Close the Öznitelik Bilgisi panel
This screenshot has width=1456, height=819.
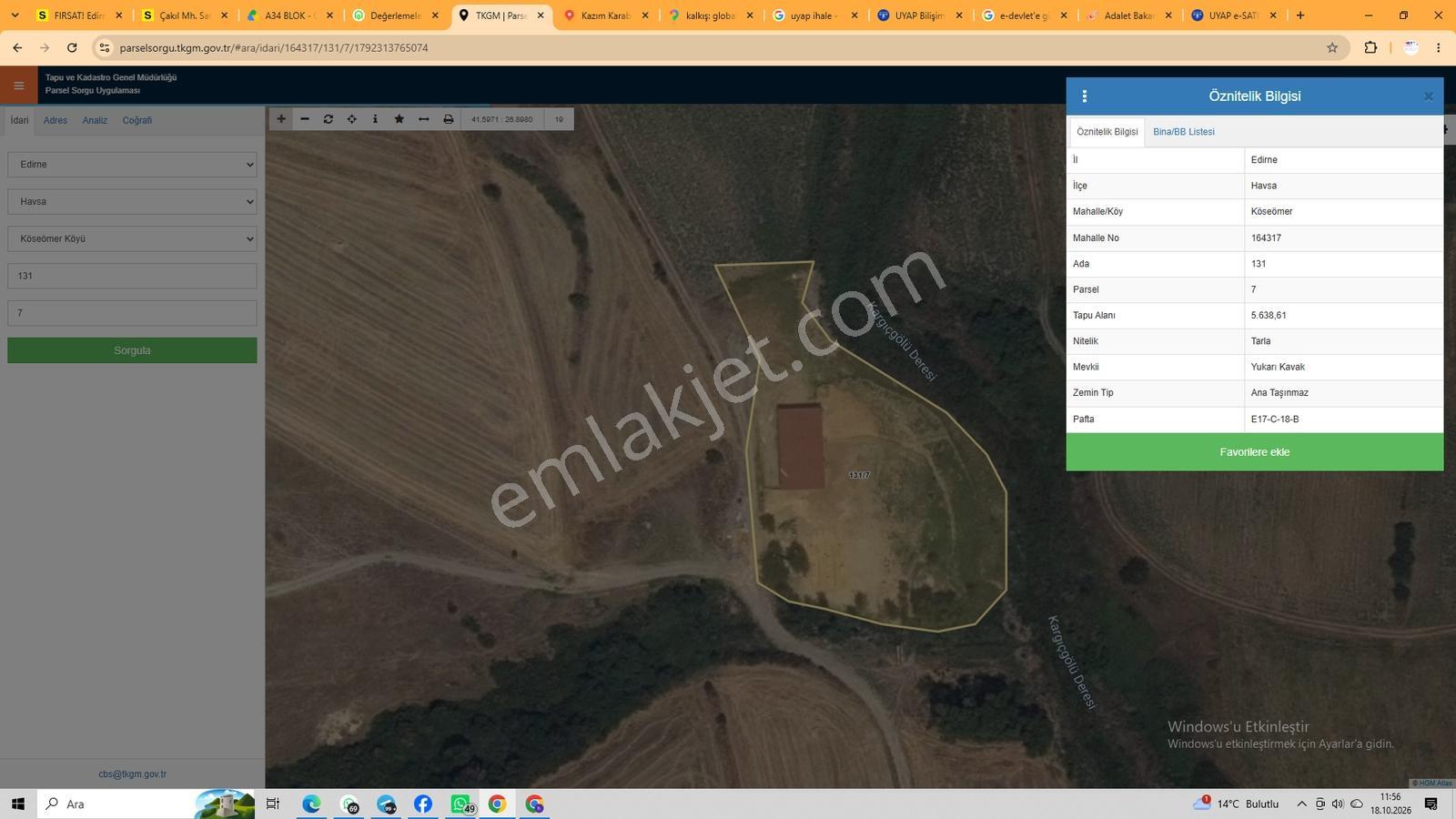point(1428,96)
